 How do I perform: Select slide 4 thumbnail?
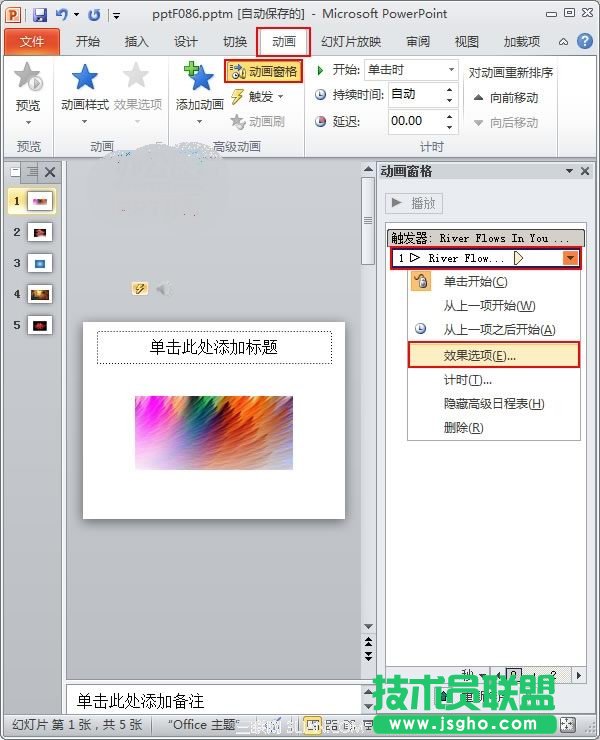40,294
